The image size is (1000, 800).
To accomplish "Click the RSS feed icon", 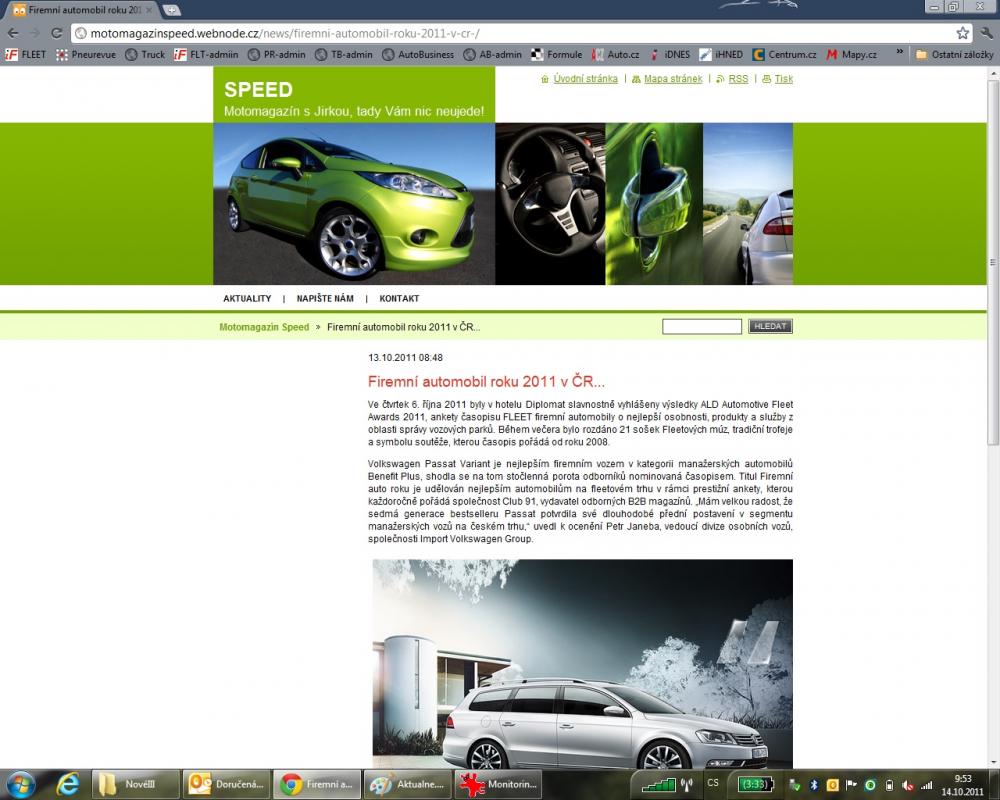I will point(720,79).
